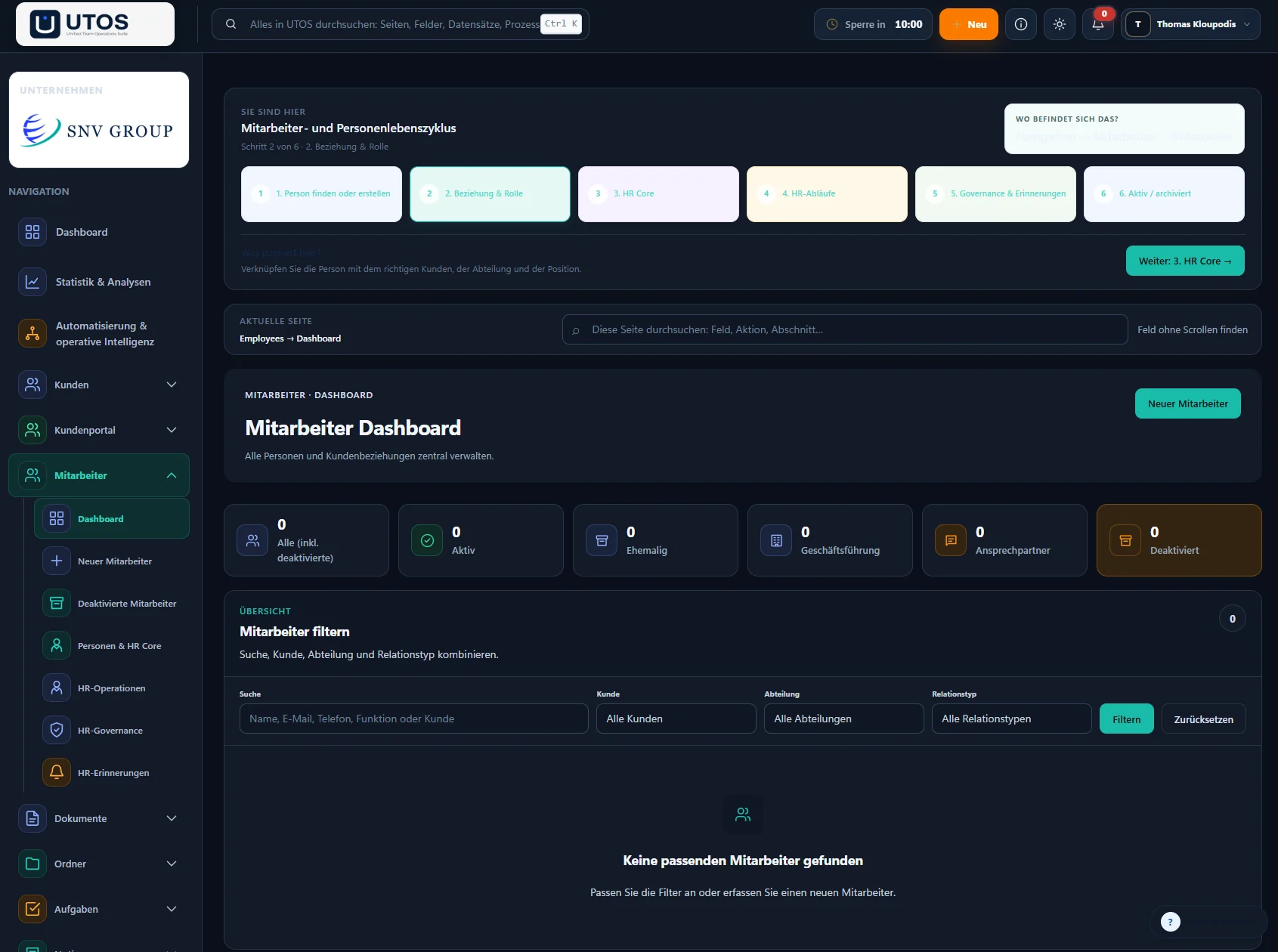Image resolution: width=1278 pixels, height=952 pixels.
Task: Toggle light/dark theme sun button
Action: (x=1060, y=24)
